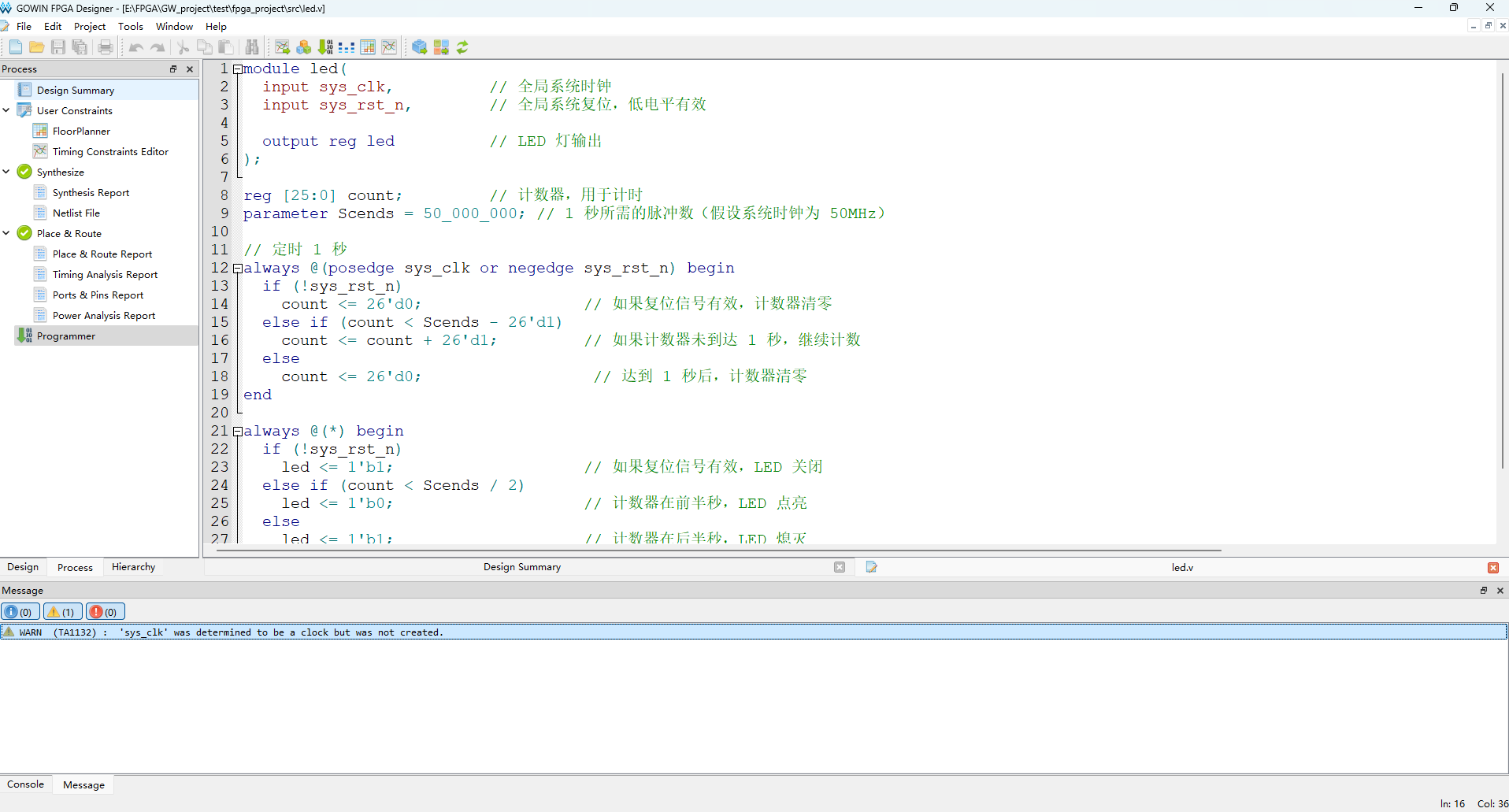The height and width of the screenshot is (812, 1509).
Task: Switch to the Message bottom tab
Action: click(x=83, y=784)
